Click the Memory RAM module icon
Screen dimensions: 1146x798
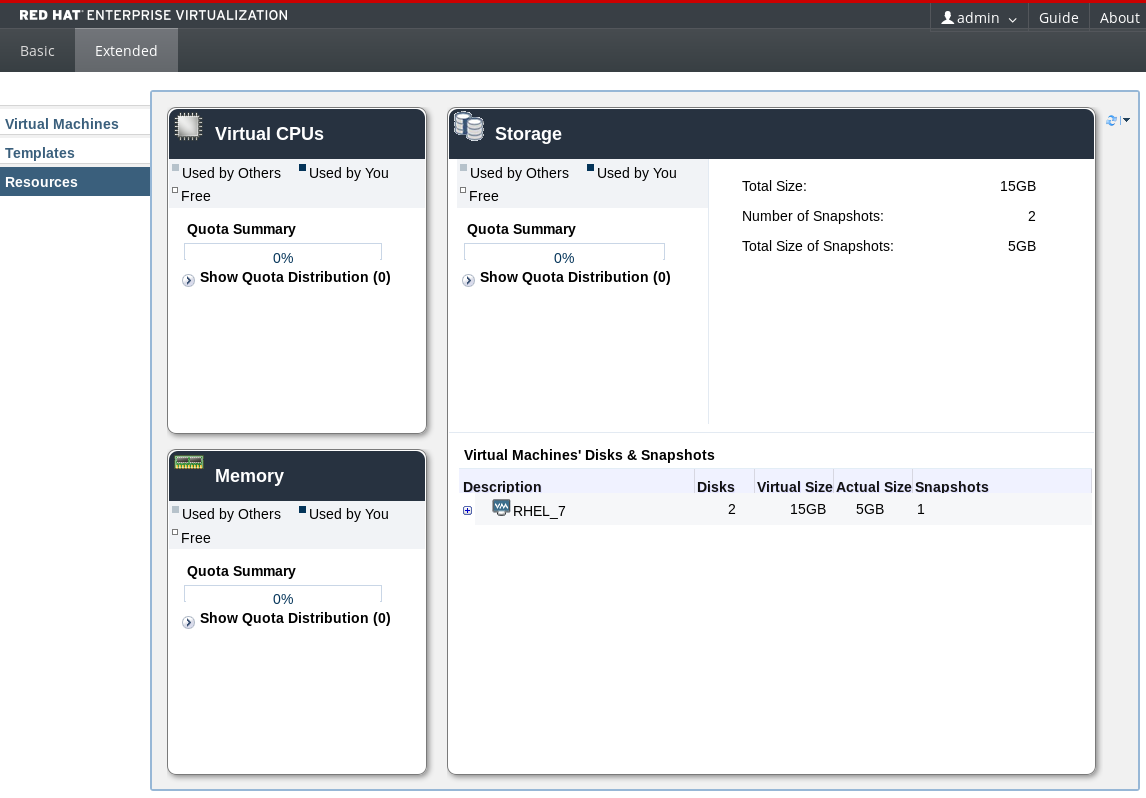pyautogui.click(x=188, y=462)
